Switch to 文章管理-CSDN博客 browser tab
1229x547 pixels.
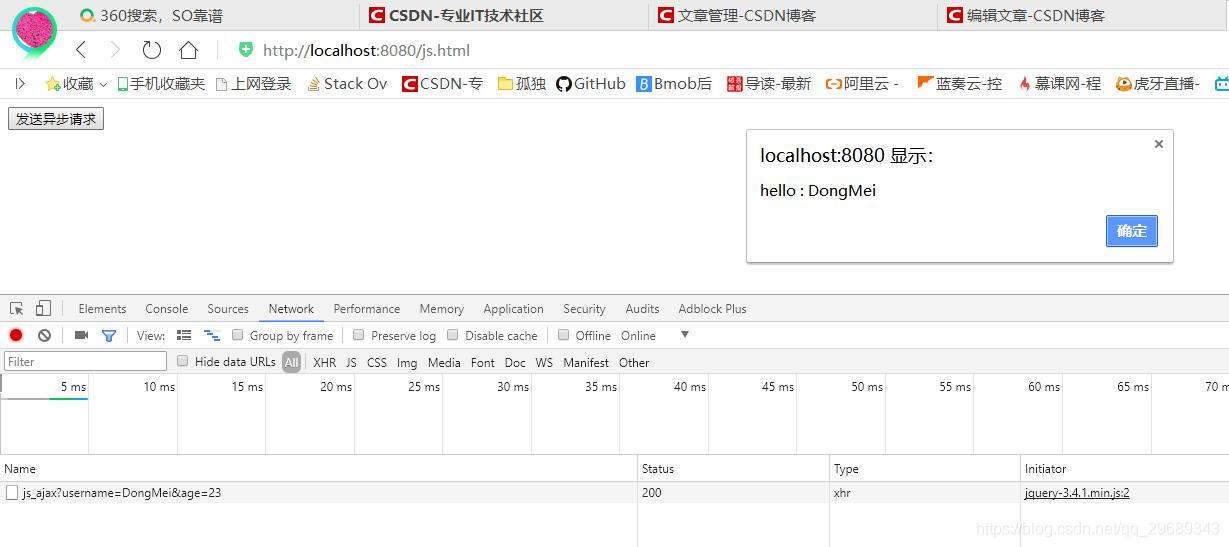coord(794,16)
